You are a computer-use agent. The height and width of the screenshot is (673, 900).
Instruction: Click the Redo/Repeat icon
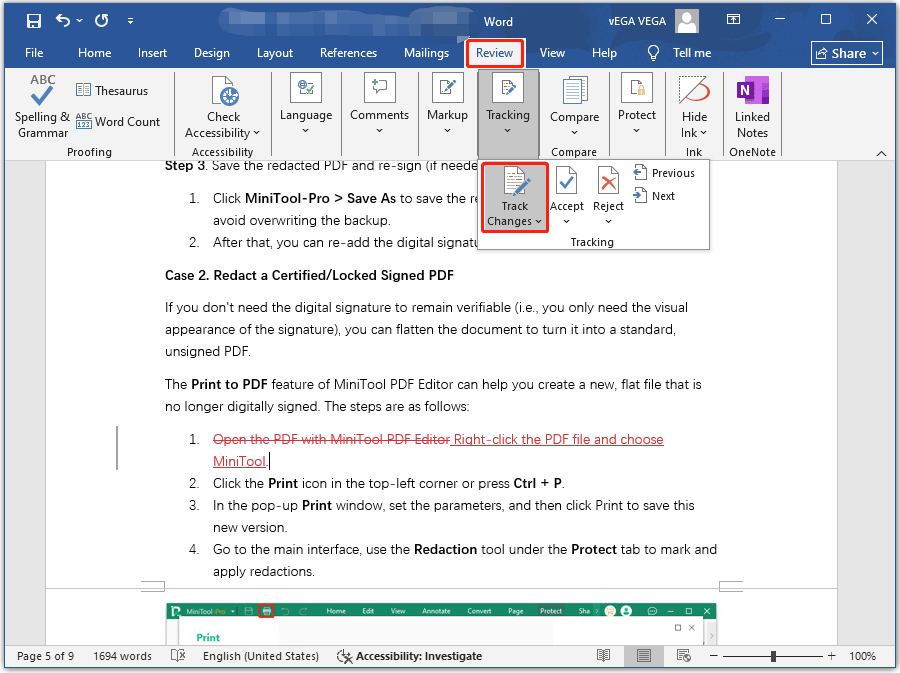coord(102,21)
